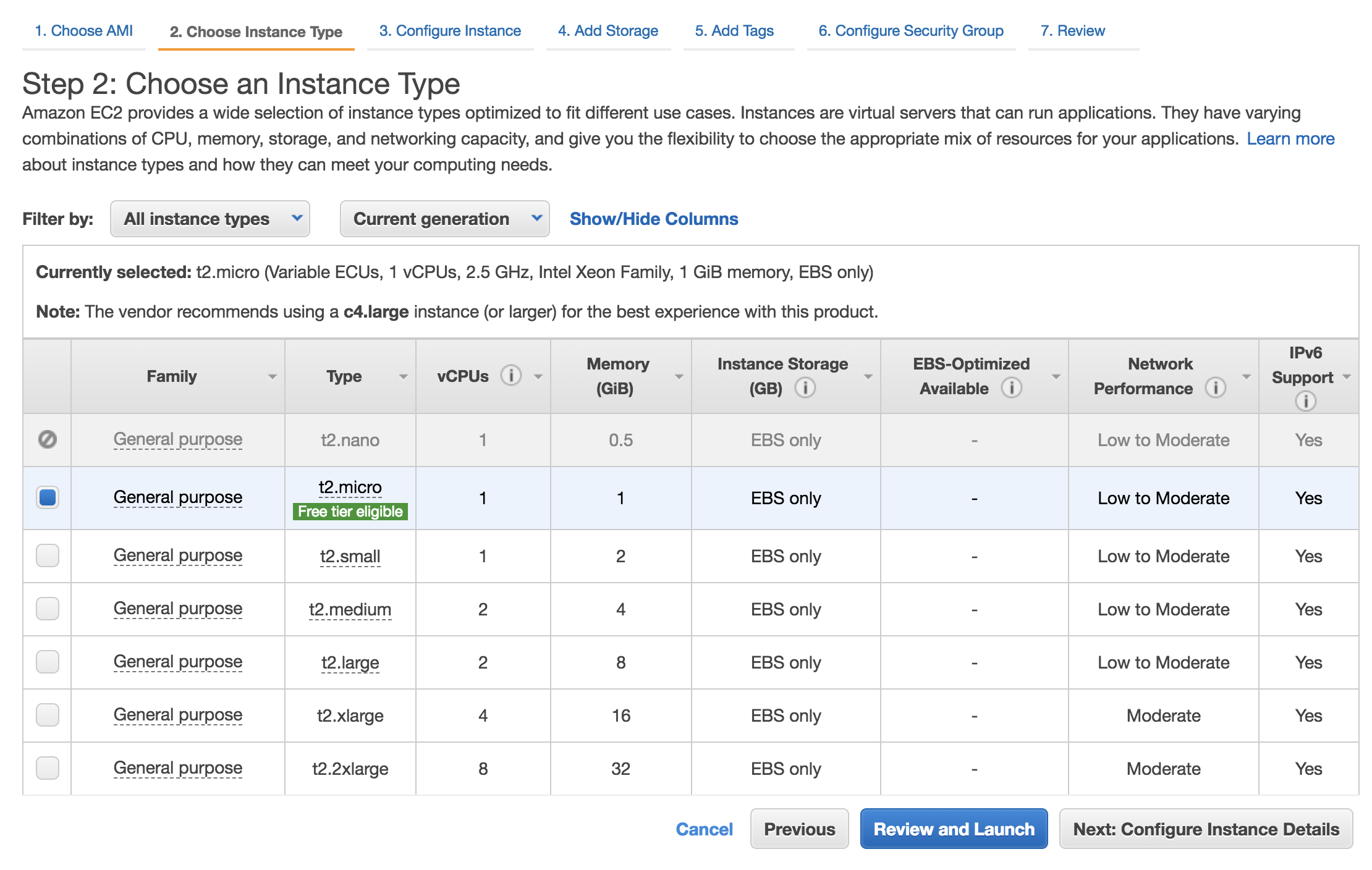This screenshot has width=1372, height=870.
Task: Click Moderate network value in t2.xlarge row
Action: coord(1164,716)
